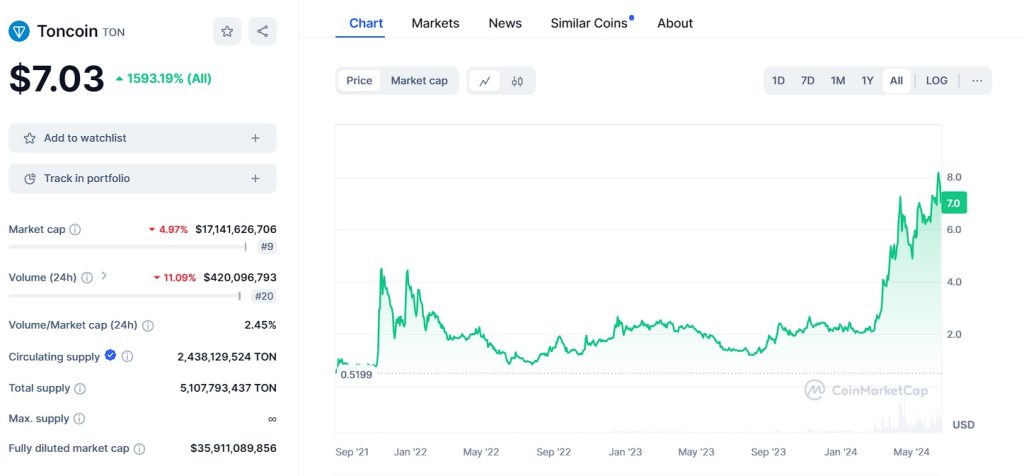This screenshot has height=476, width=1024.
Task: Switch to the Chart tab
Action: [366, 24]
